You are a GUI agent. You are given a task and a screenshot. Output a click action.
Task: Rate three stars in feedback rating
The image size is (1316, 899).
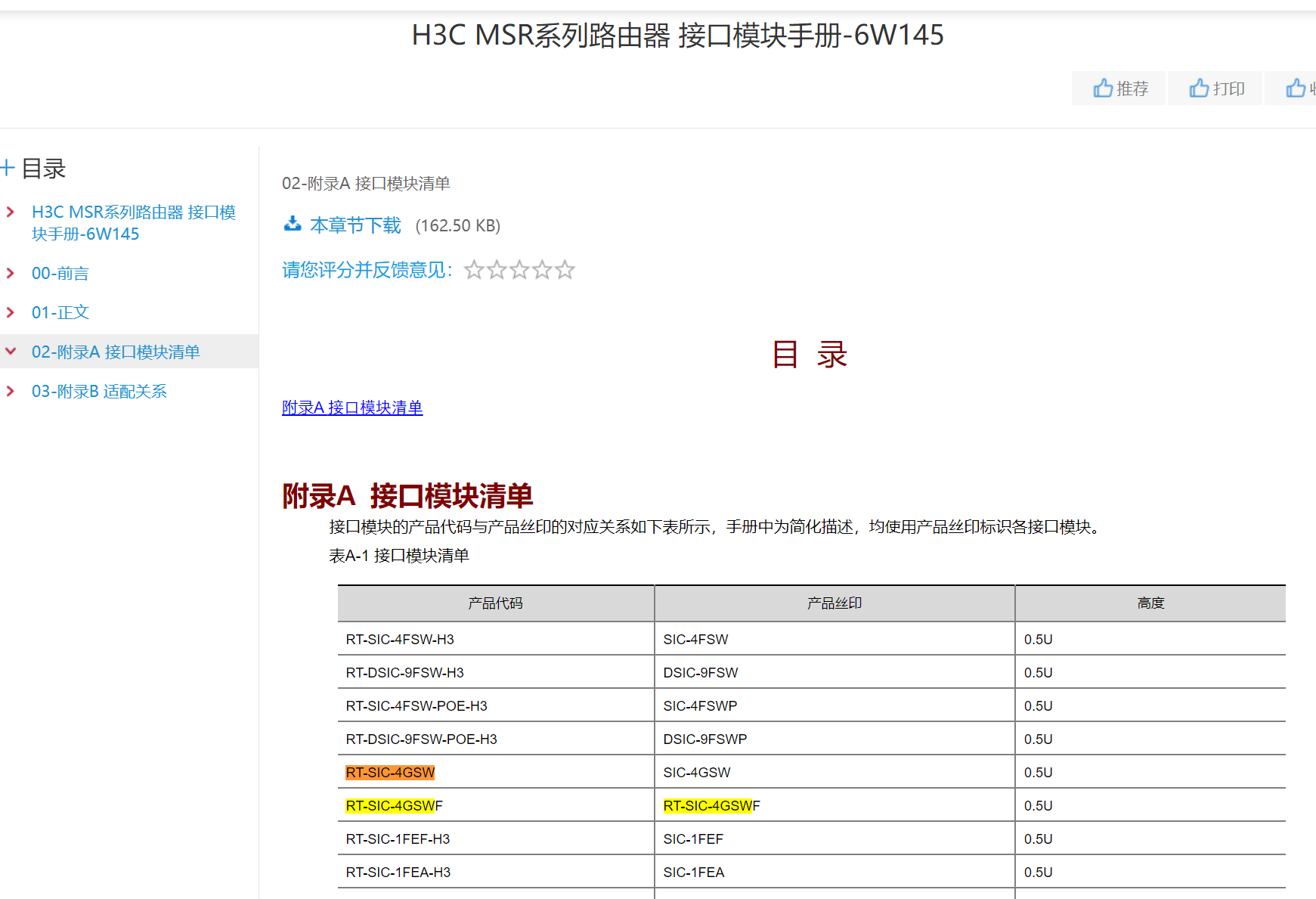tap(519, 270)
